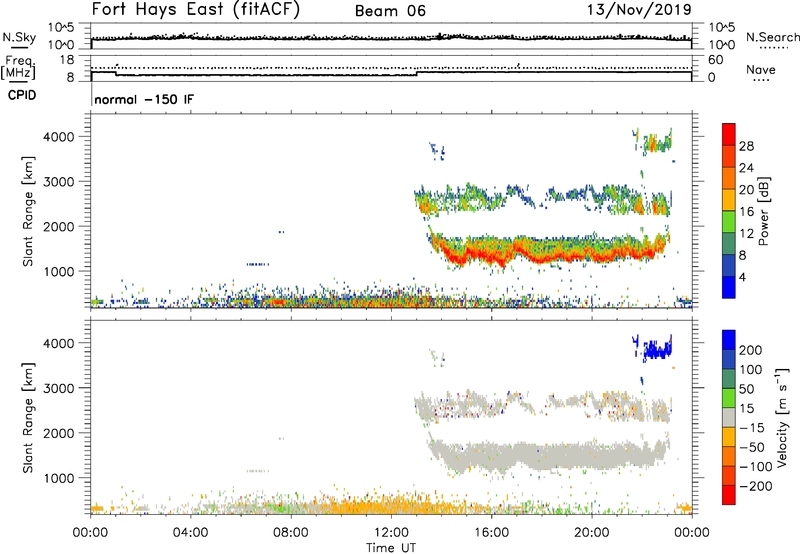Click the "Time UT" axis label
This screenshot has height=554, width=800.
point(391,548)
